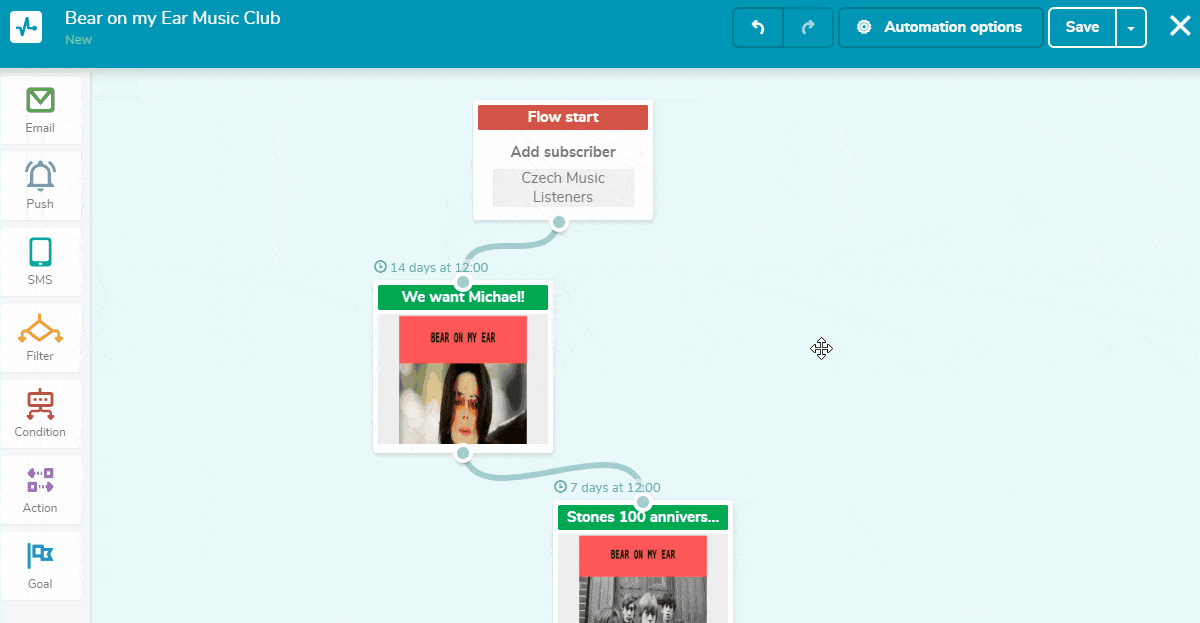This screenshot has width=1200, height=623.
Task: Select the Condition block
Action: 40,414
